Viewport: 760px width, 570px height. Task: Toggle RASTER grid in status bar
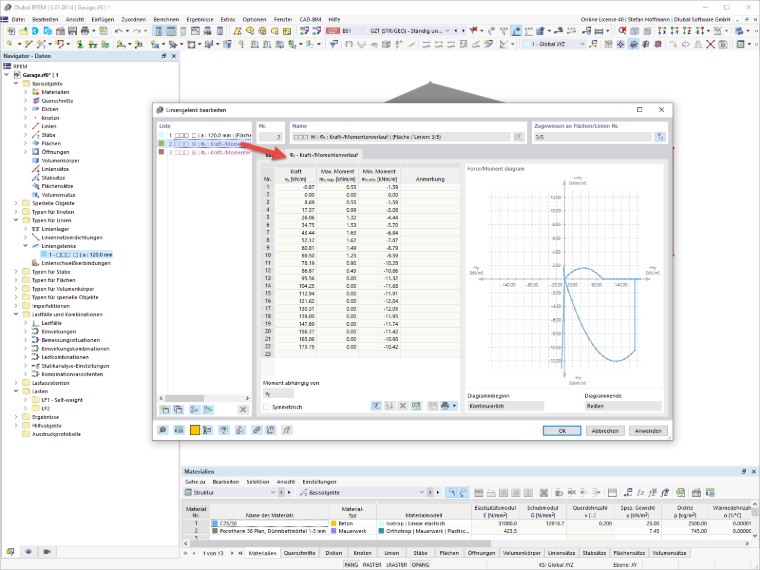point(372,565)
